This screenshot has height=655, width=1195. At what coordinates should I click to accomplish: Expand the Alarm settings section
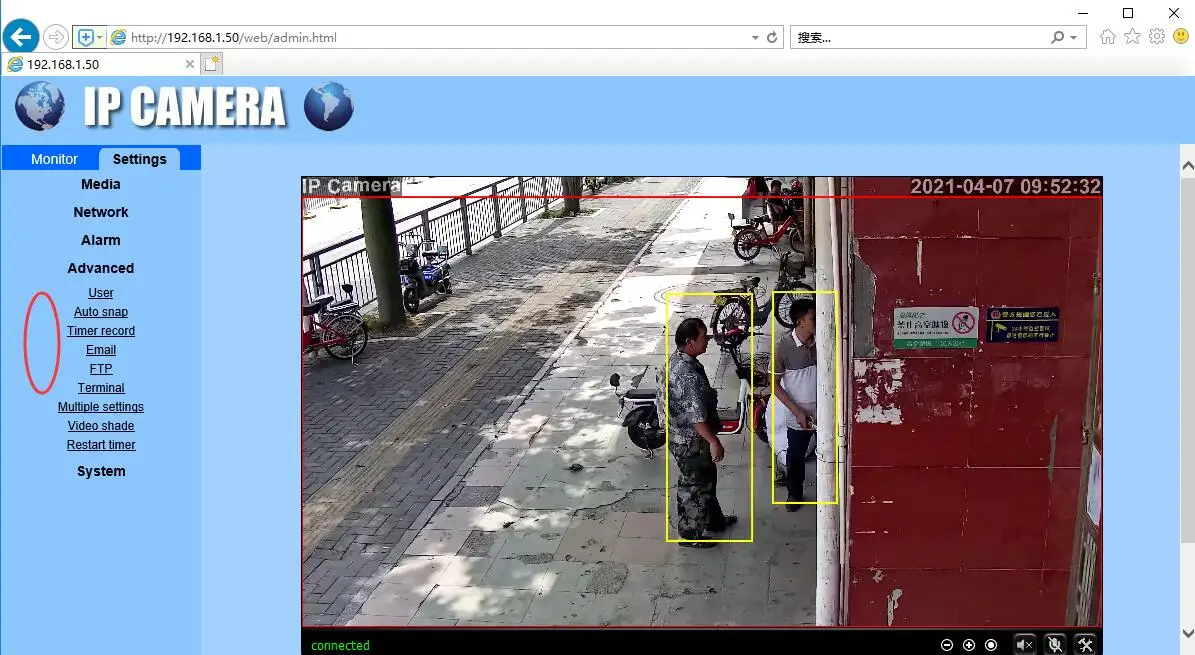click(101, 240)
